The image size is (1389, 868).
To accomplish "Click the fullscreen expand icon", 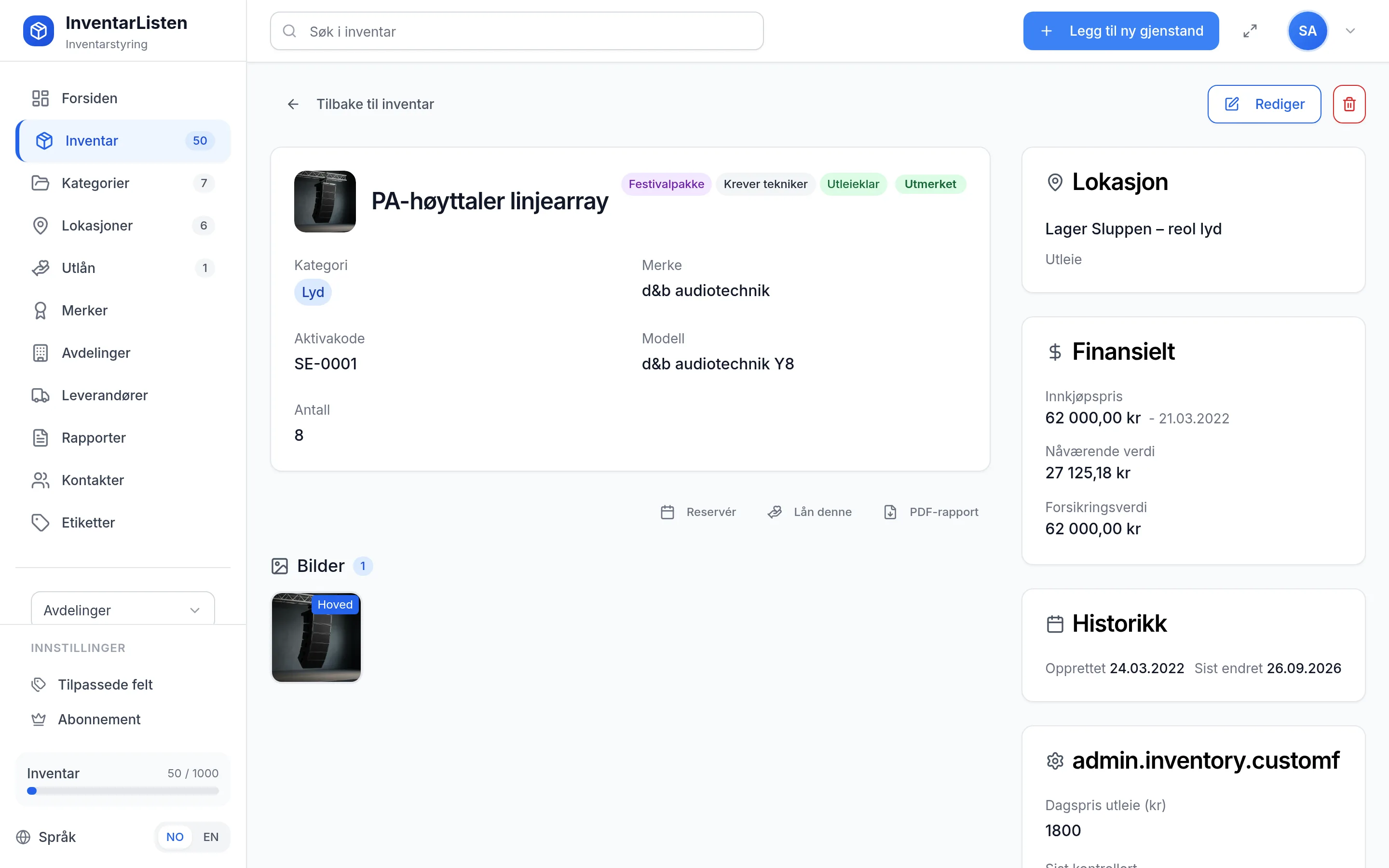I will click(x=1250, y=31).
